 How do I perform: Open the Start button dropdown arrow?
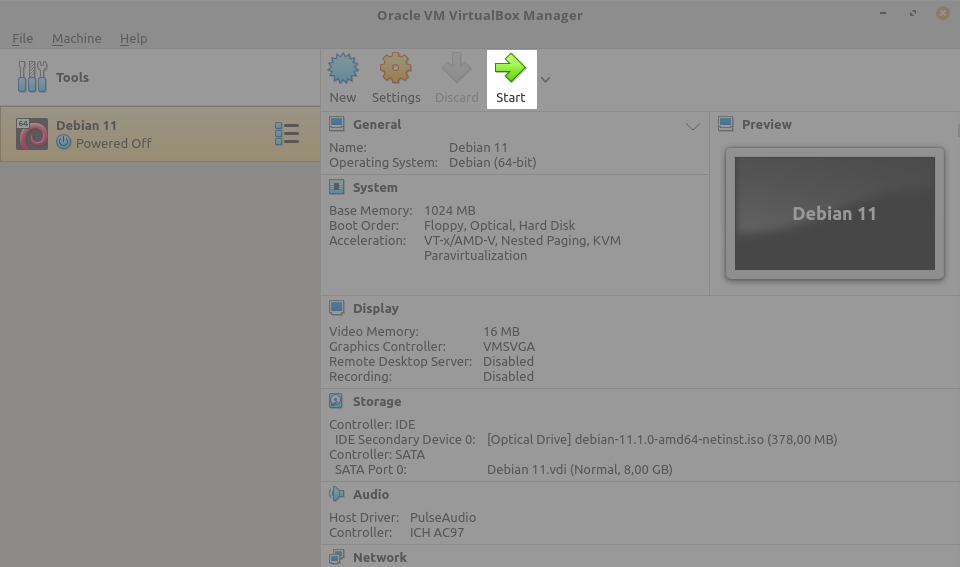[546, 80]
